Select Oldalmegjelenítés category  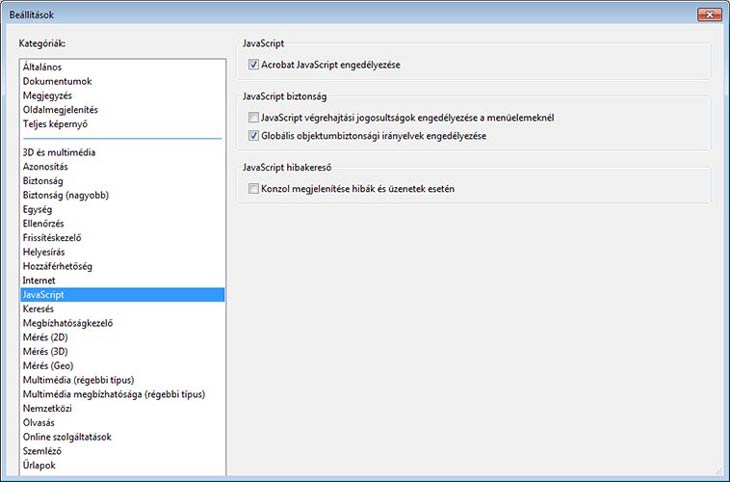pos(123,110)
